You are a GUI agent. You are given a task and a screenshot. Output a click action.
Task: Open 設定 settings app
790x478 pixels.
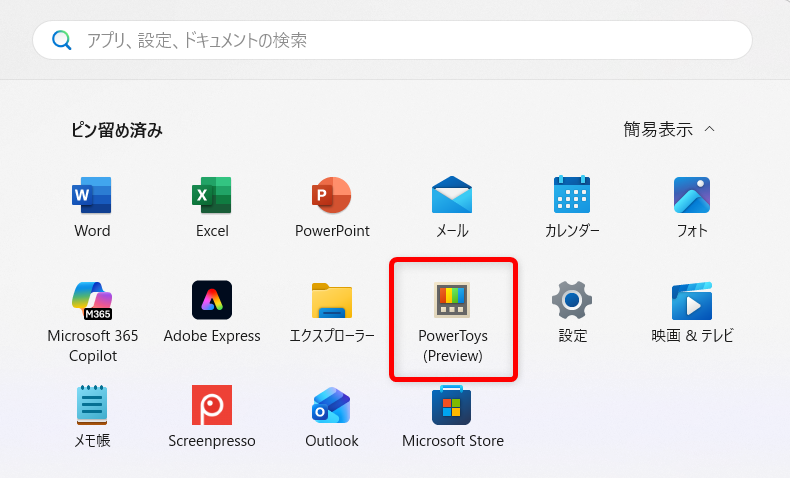tap(572, 312)
